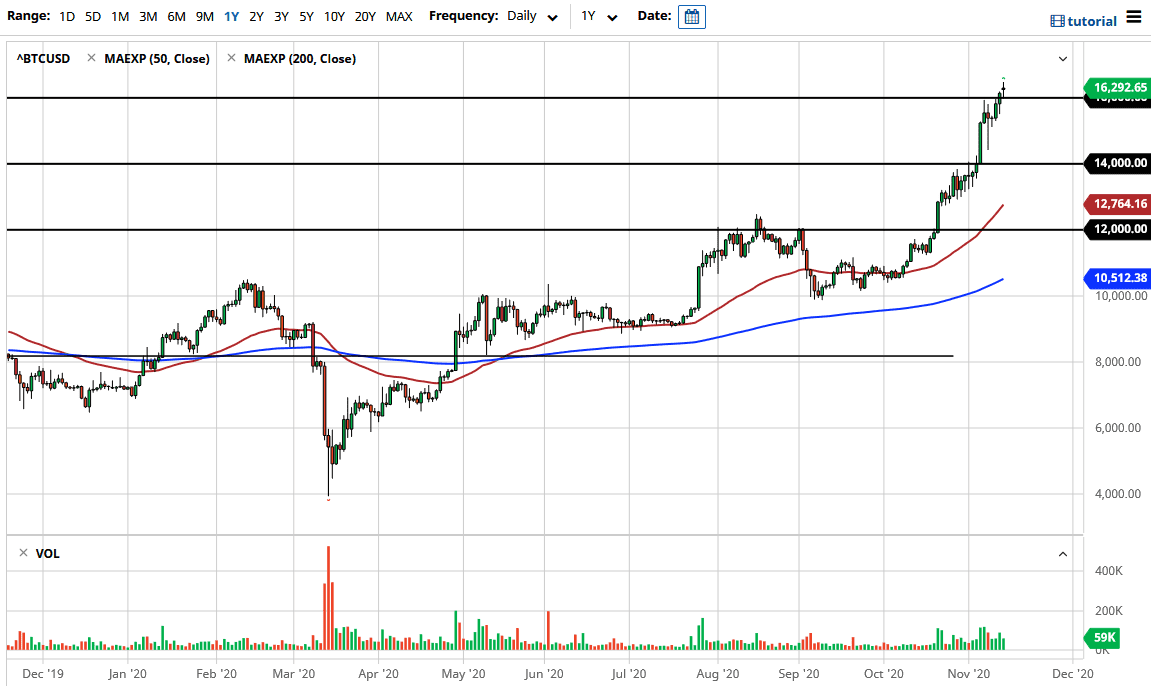Click the blue 10,512.38 EMA price tag
The height and width of the screenshot is (690, 1151).
tap(1117, 278)
